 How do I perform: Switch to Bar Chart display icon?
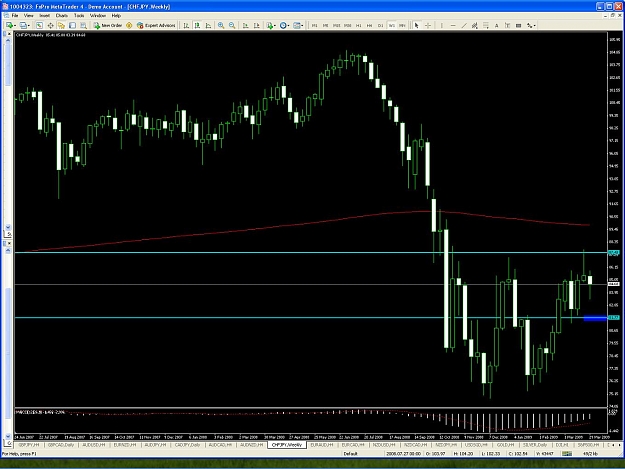[186, 26]
